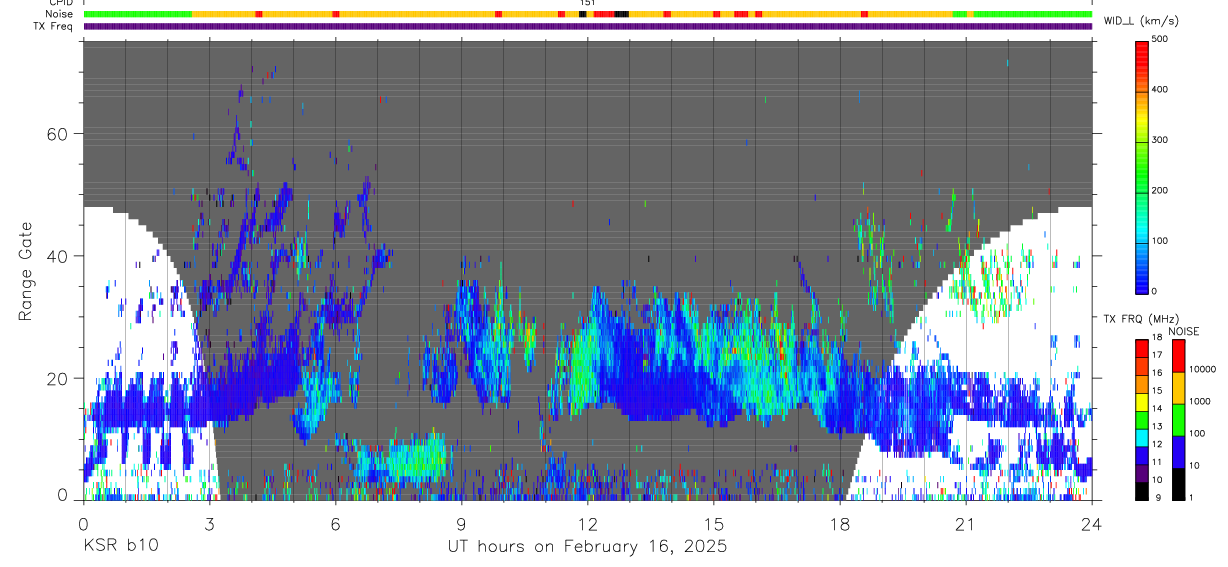The height and width of the screenshot is (567, 1228).
Task: Click the NOISE level colorbar
Action: click(1178, 420)
